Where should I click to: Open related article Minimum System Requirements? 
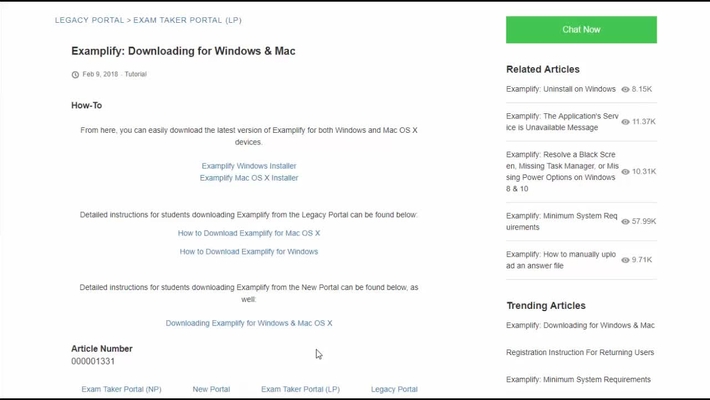562,222
